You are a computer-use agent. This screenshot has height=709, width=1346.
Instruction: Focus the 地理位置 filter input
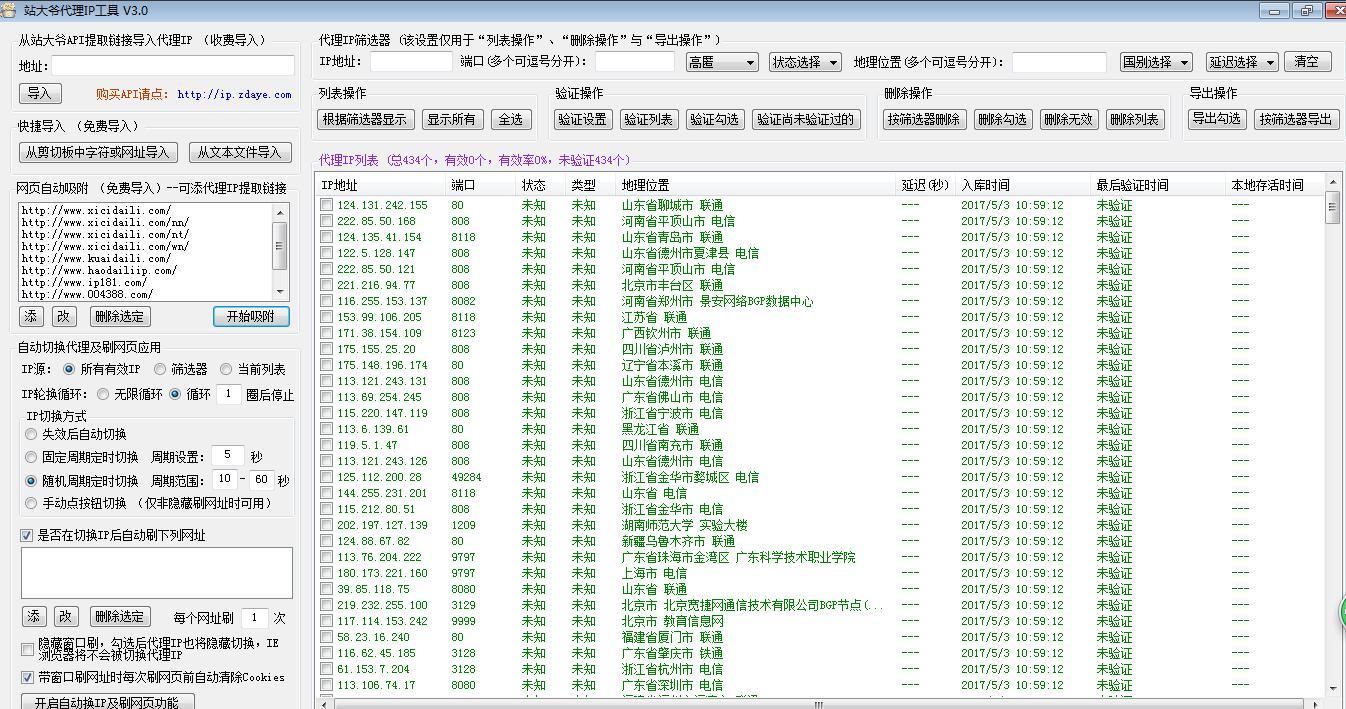tap(1059, 62)
